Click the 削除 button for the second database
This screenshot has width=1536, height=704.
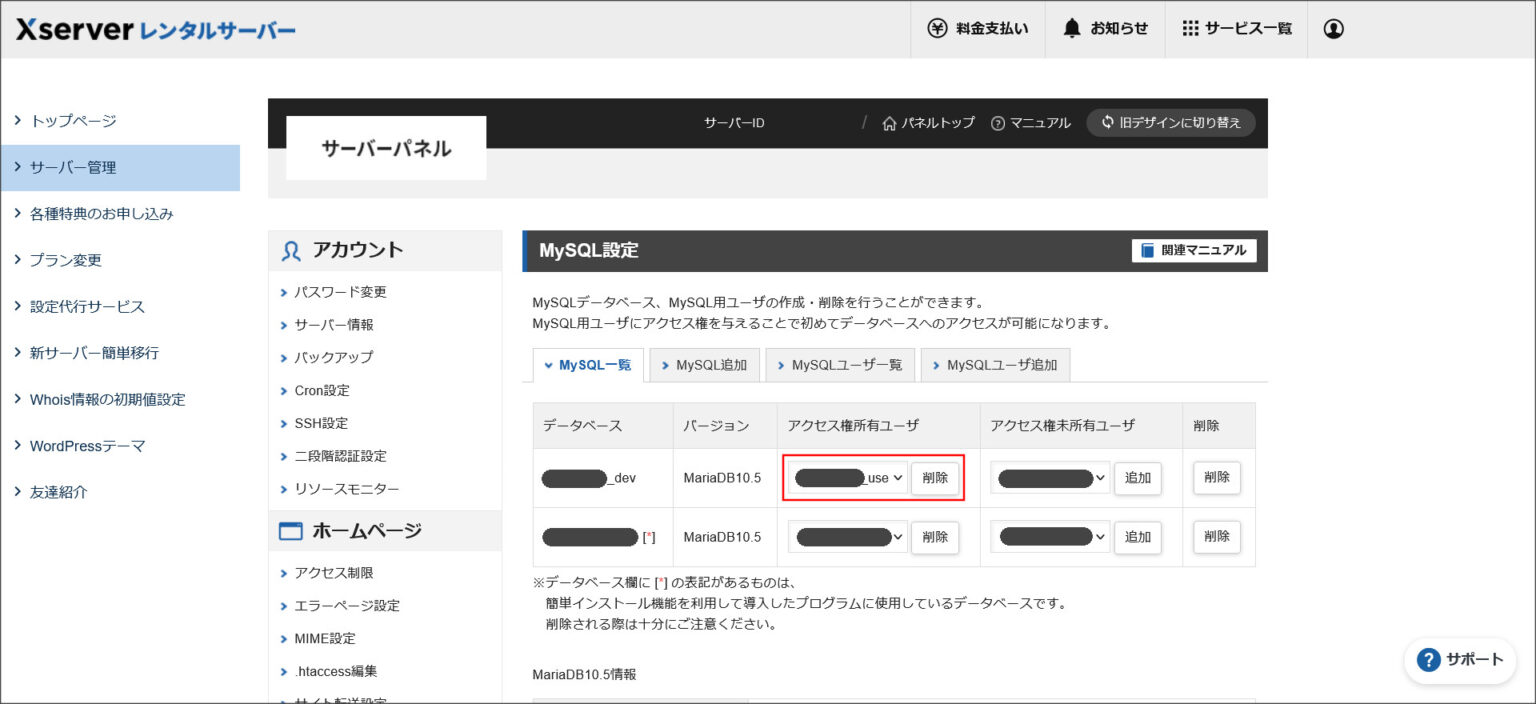point(1216,537)
